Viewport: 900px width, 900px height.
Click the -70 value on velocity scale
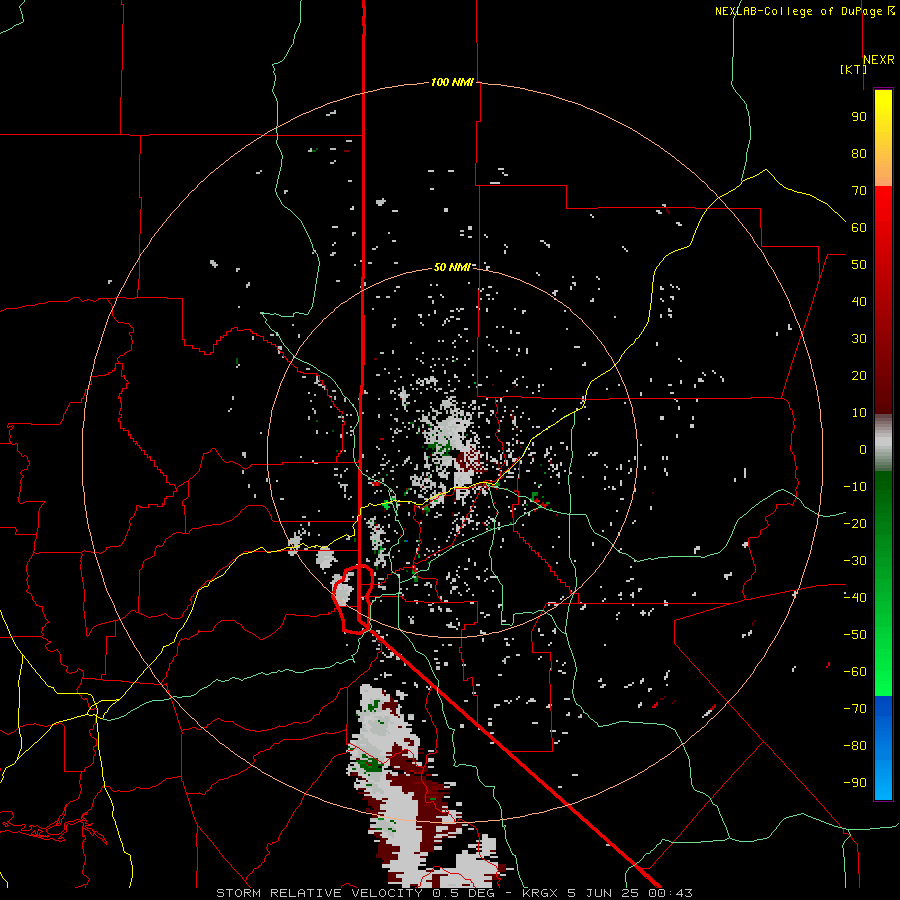(x=855, y=708)
